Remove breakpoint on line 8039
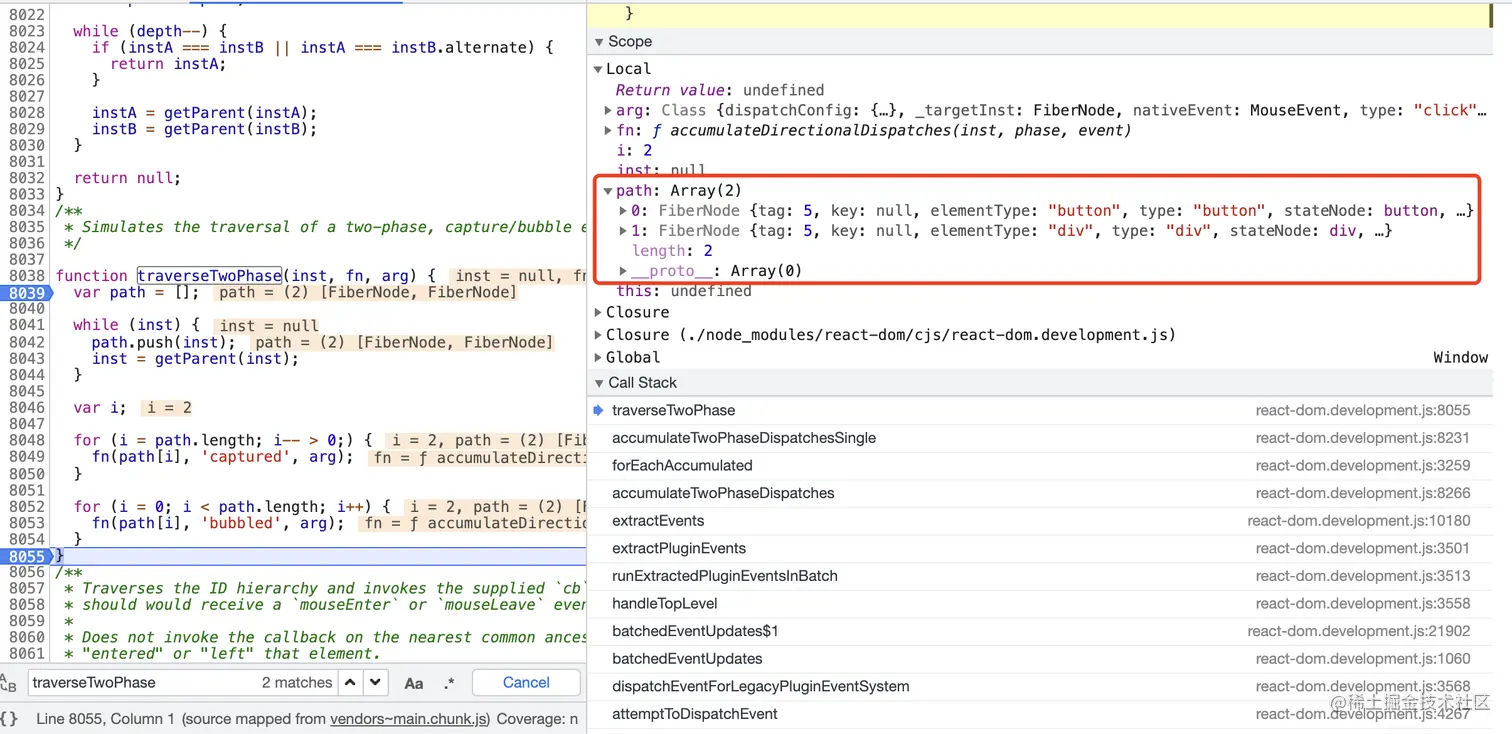 tap(26, 292)
